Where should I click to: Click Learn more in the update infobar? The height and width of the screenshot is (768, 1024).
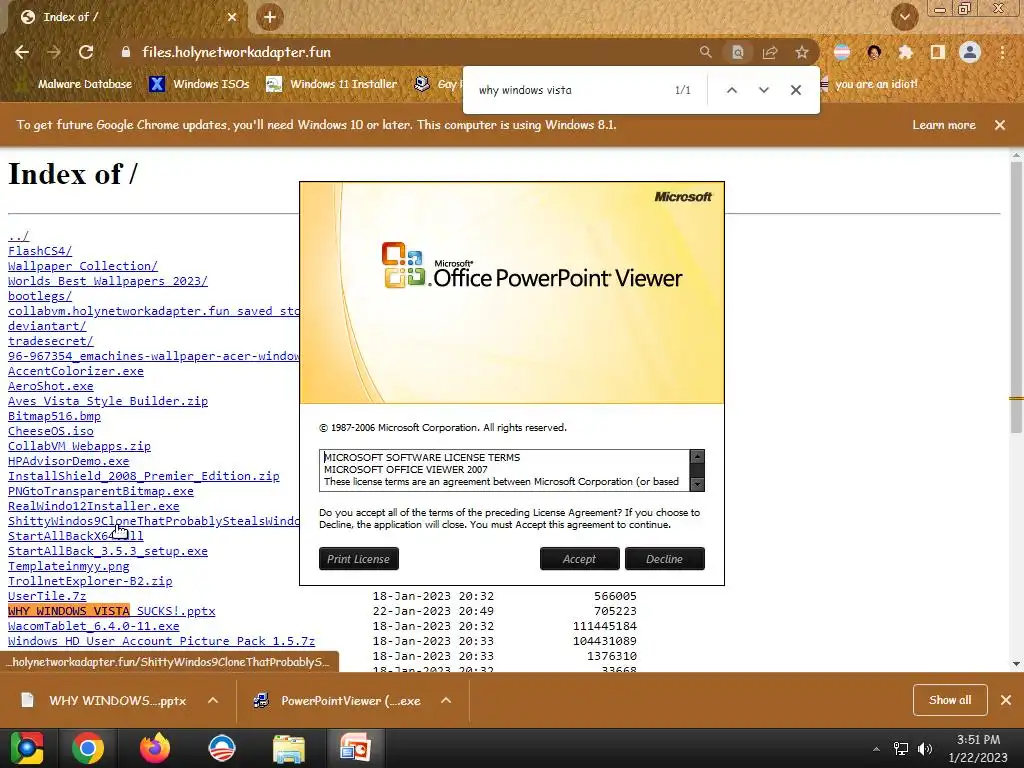(944, 125)
